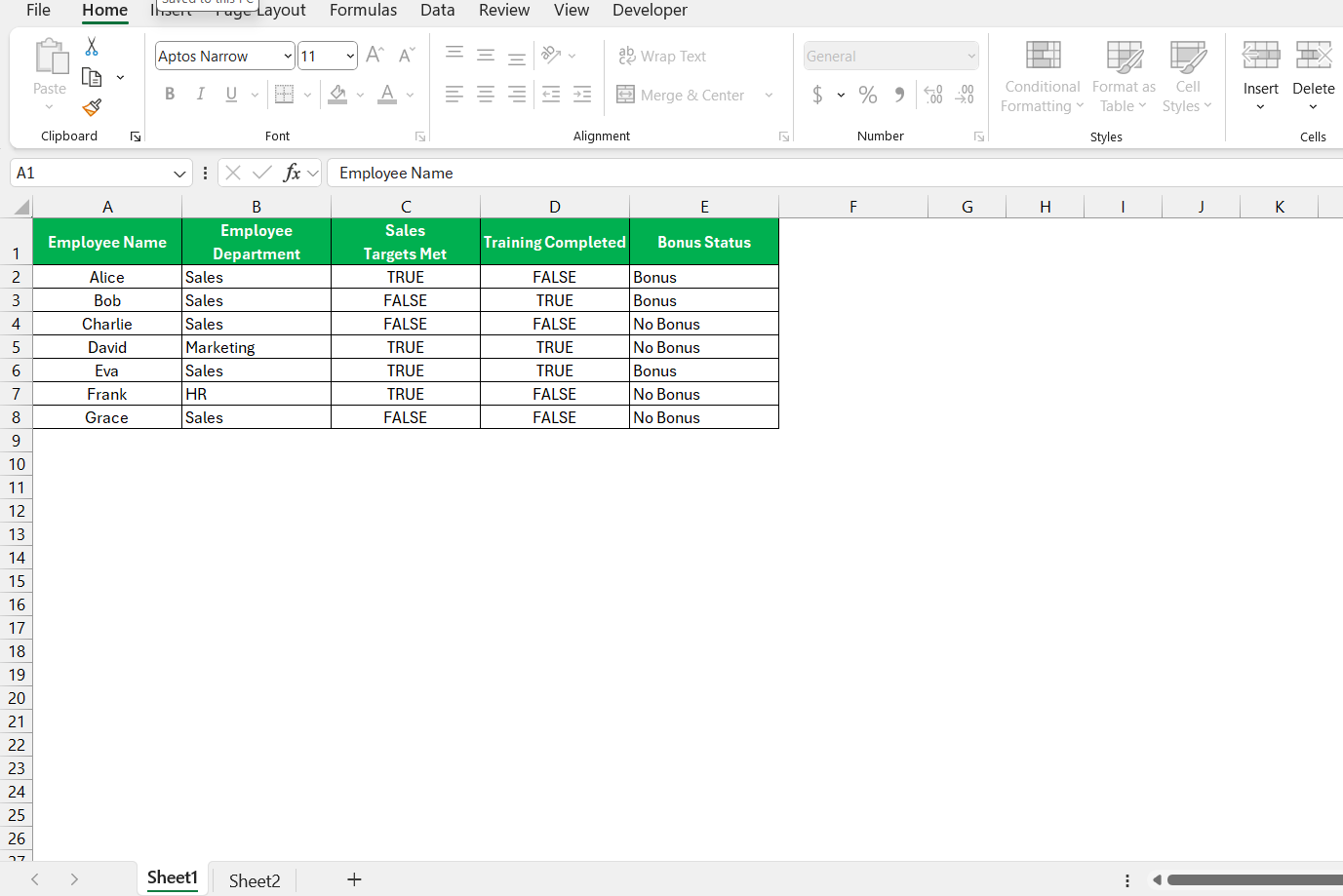Screen dimensions: 1343x896
Task: Click horizontal scrollbar thumb
Action: (1255, 879)
